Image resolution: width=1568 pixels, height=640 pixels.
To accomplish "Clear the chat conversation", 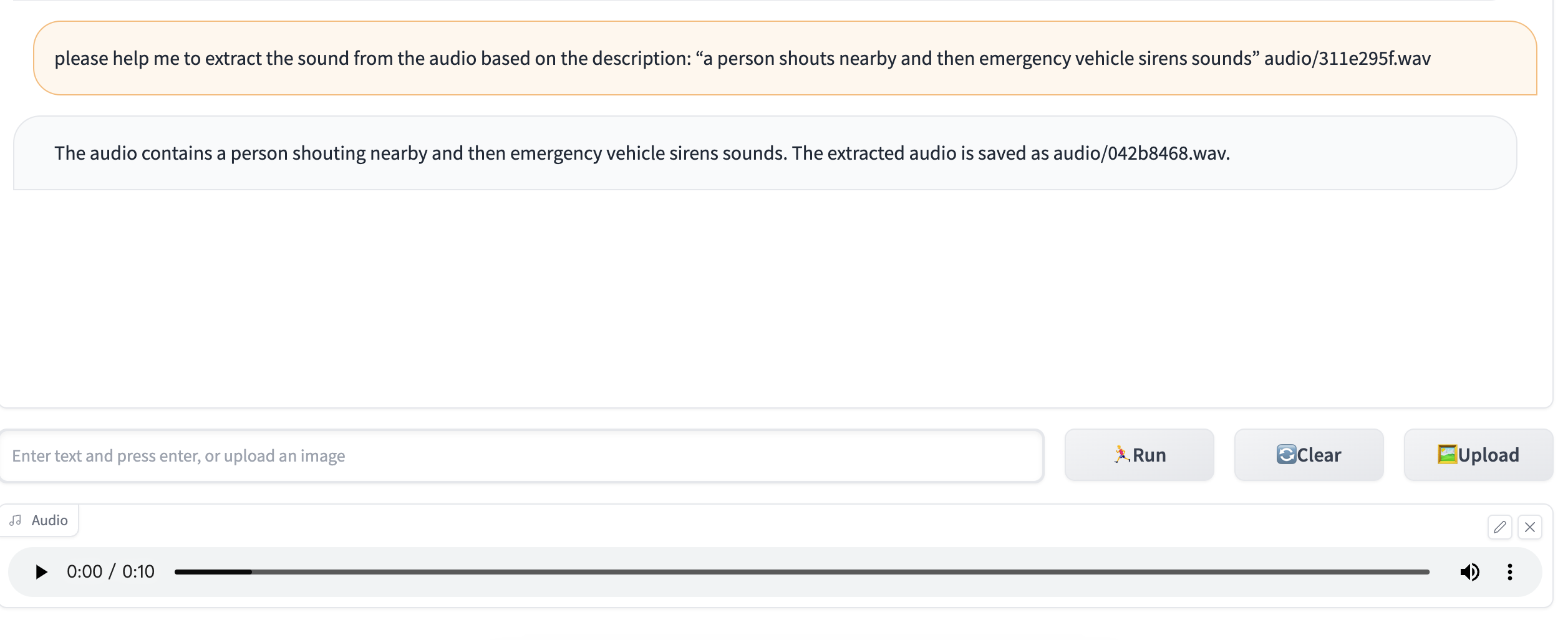I will click(x=1309, y=455).
